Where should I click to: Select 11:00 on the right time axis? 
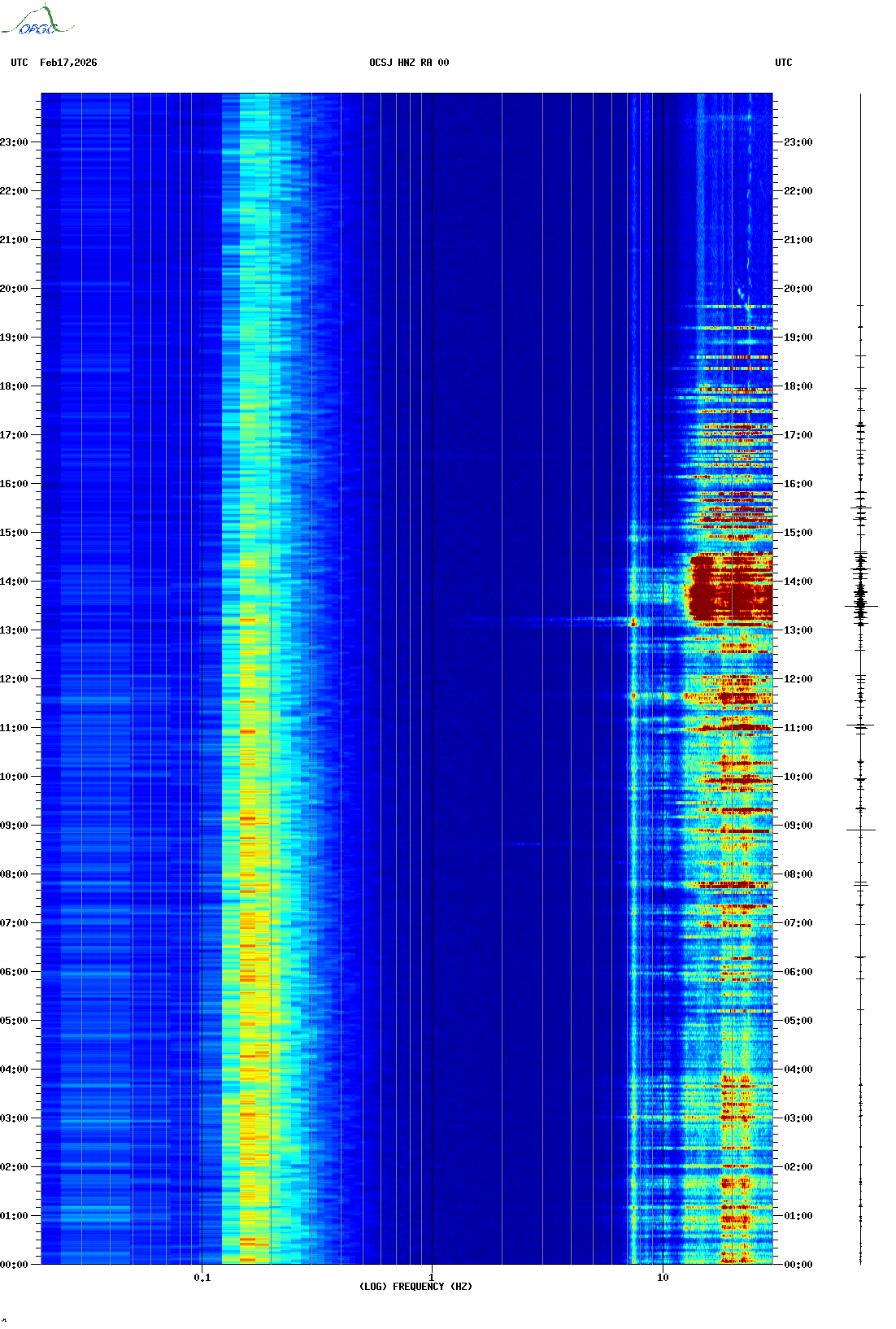click(798, 728)
